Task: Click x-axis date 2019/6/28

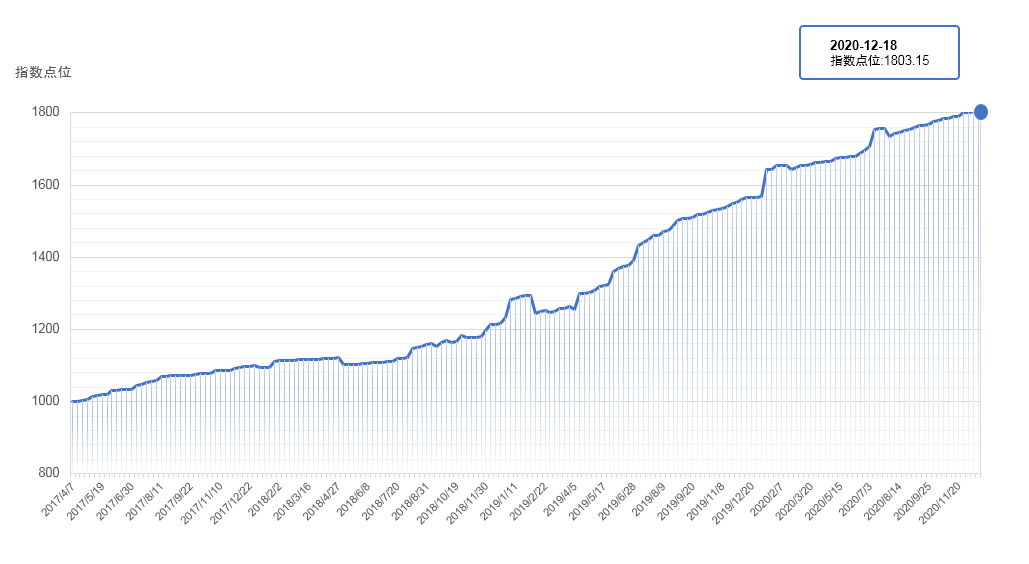Action: point(617,502)
